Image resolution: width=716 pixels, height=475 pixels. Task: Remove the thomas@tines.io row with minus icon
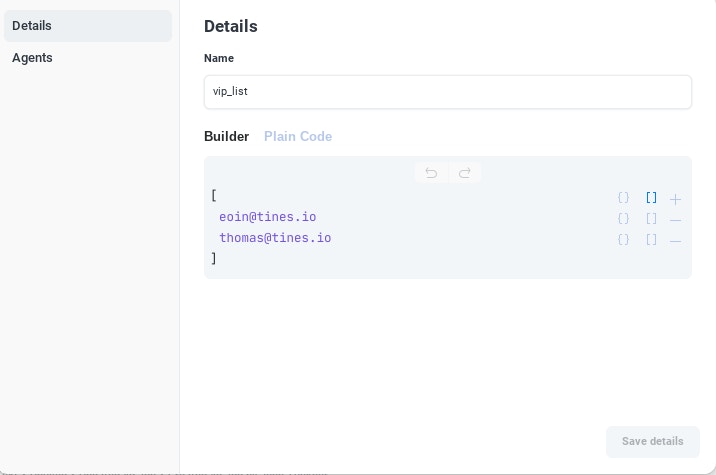pyautogui.click(x=676, y=241)
